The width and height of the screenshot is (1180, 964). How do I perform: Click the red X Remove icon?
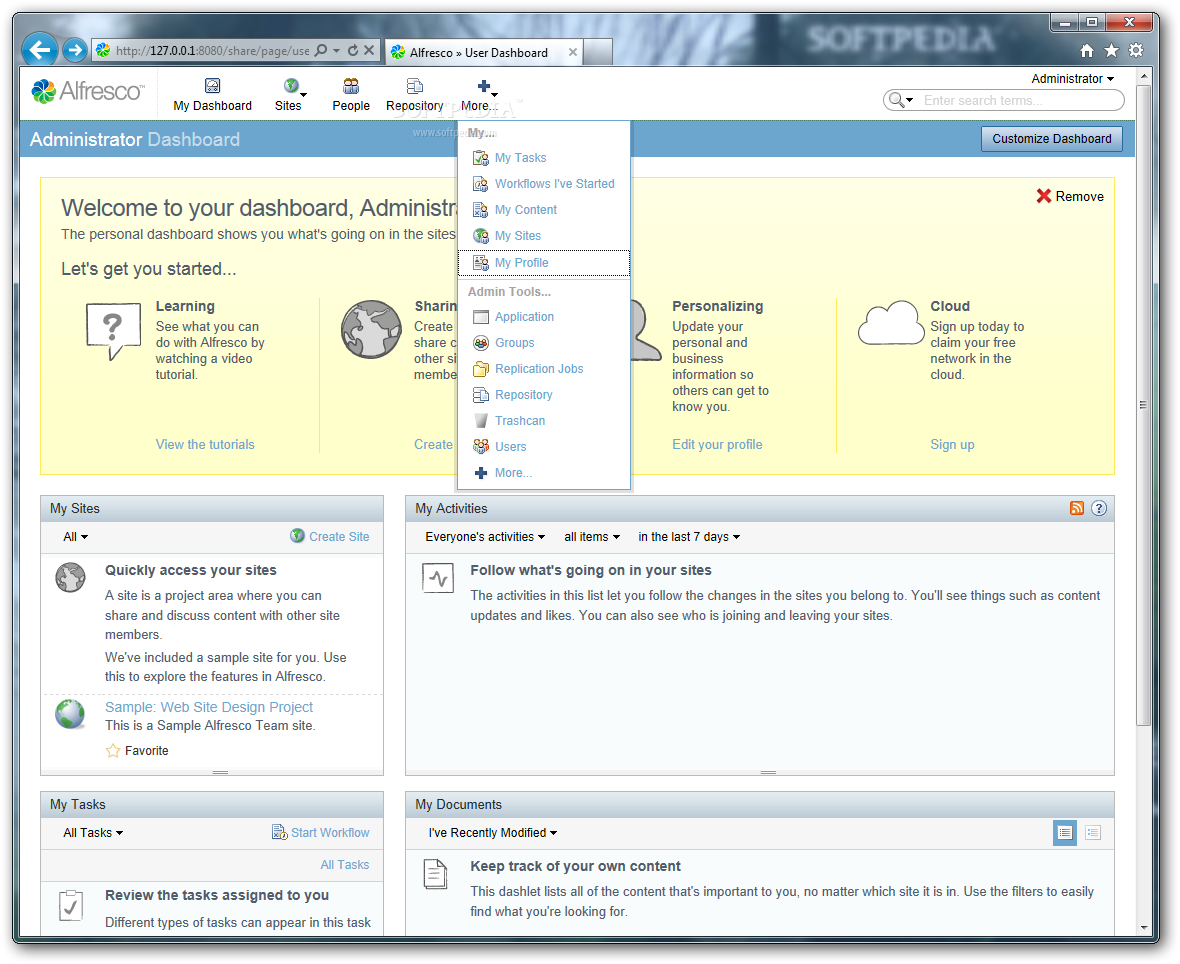coord(1044,196)
